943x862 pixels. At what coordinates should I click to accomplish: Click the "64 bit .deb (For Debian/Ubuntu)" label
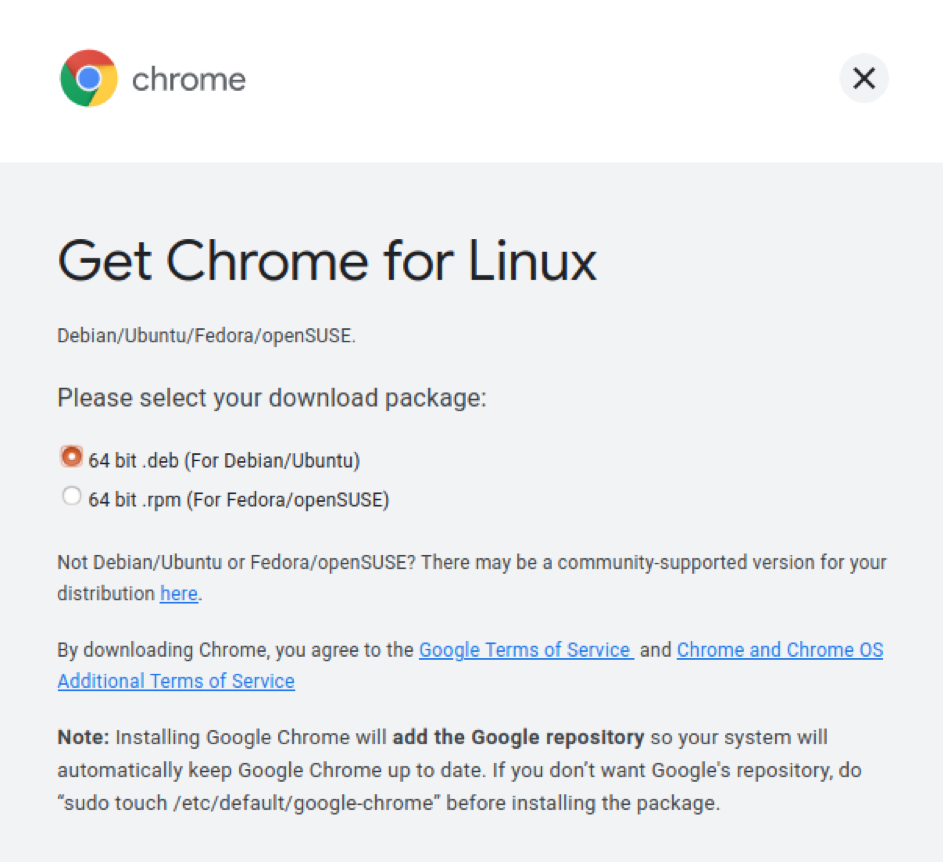click(224, 461)
